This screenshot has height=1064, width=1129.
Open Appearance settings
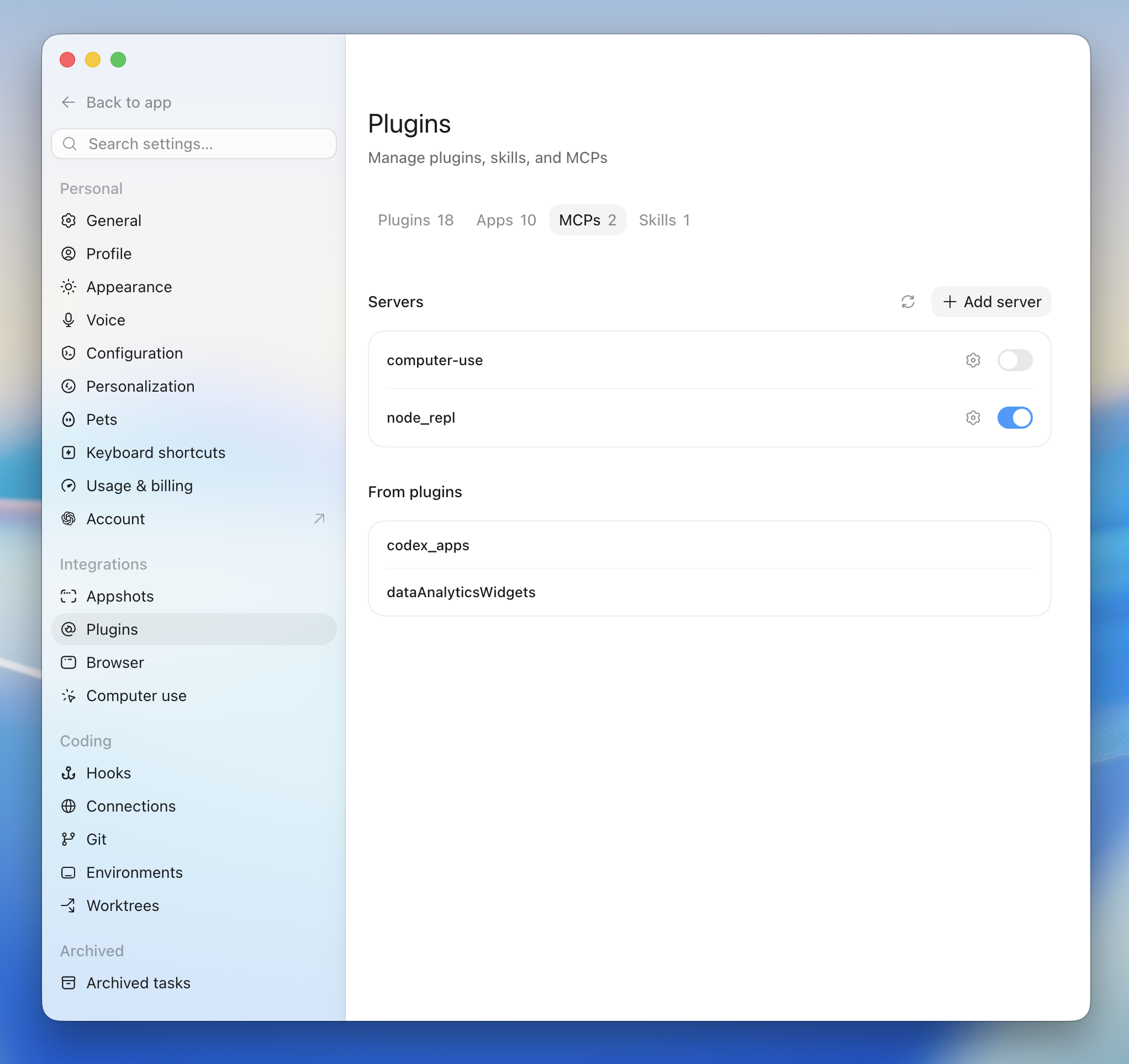[194, 287]
